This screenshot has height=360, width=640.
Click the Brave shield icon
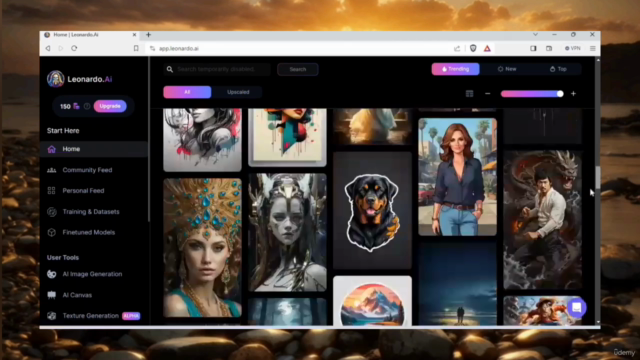(473, 48)
